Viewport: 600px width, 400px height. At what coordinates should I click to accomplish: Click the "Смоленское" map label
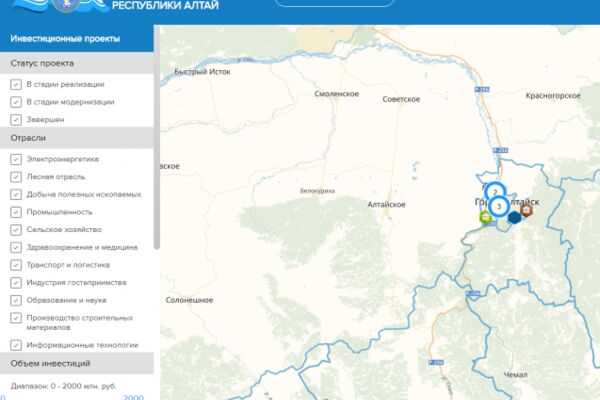point(337,94)
